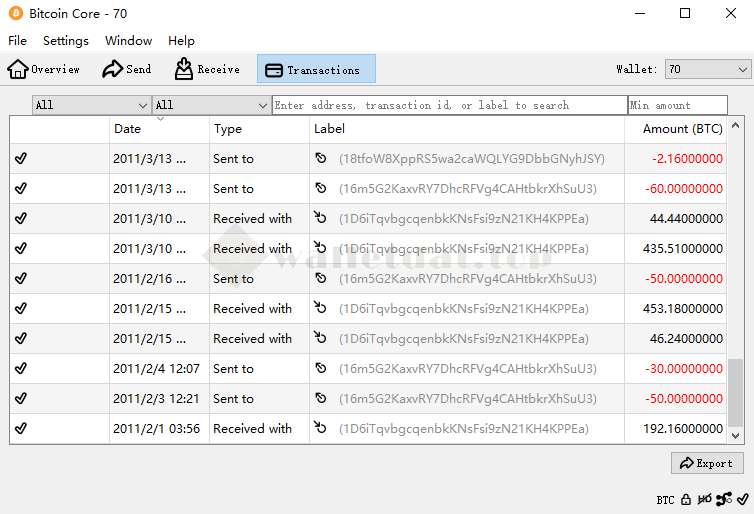Click confirmed checkmark of -2.16 transaction
Image resolution: width=754 pixels, height=514 pixels.
(21, 159)
